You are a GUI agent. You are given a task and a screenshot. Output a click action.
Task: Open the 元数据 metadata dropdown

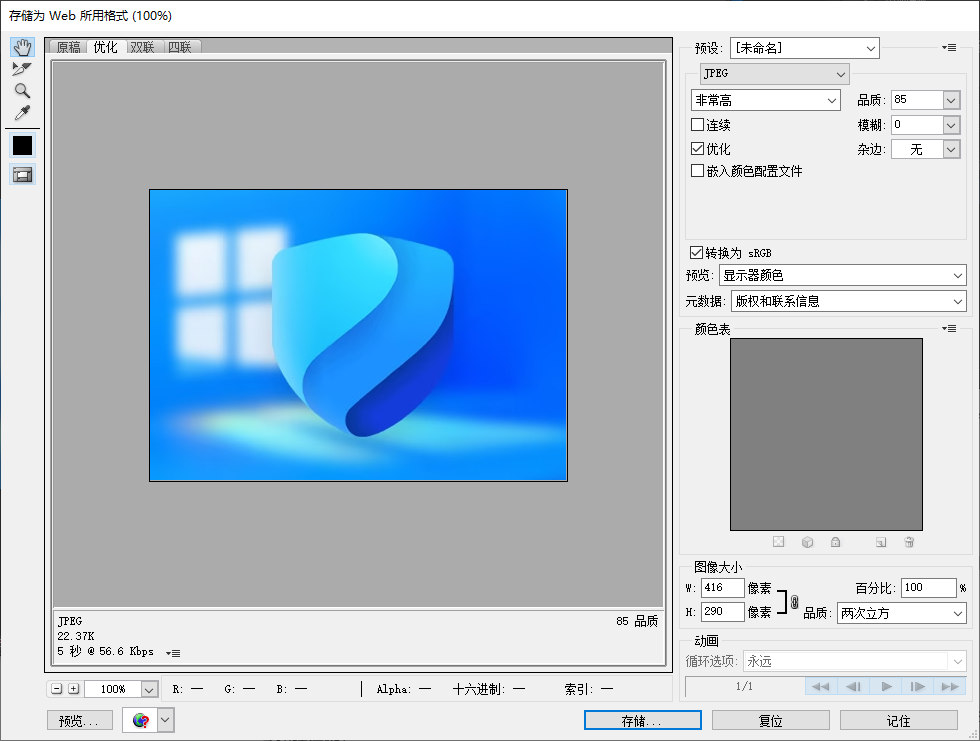[x=849, y=301]
